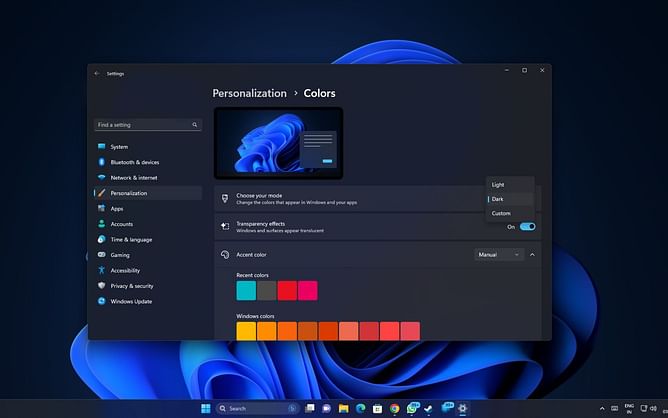The height and width of the screenshot is (418, 668).
Task: Open Steam from the taskbar
Action: (x=428, y=408)
